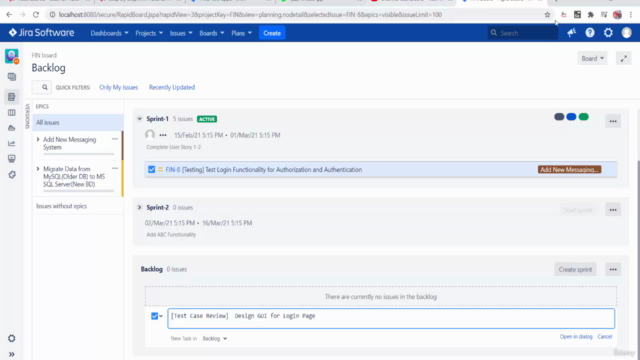Focus the top Search field
The width and height of the screenshot is (640, 360).
pyautogui.click(x=522, y=33)
